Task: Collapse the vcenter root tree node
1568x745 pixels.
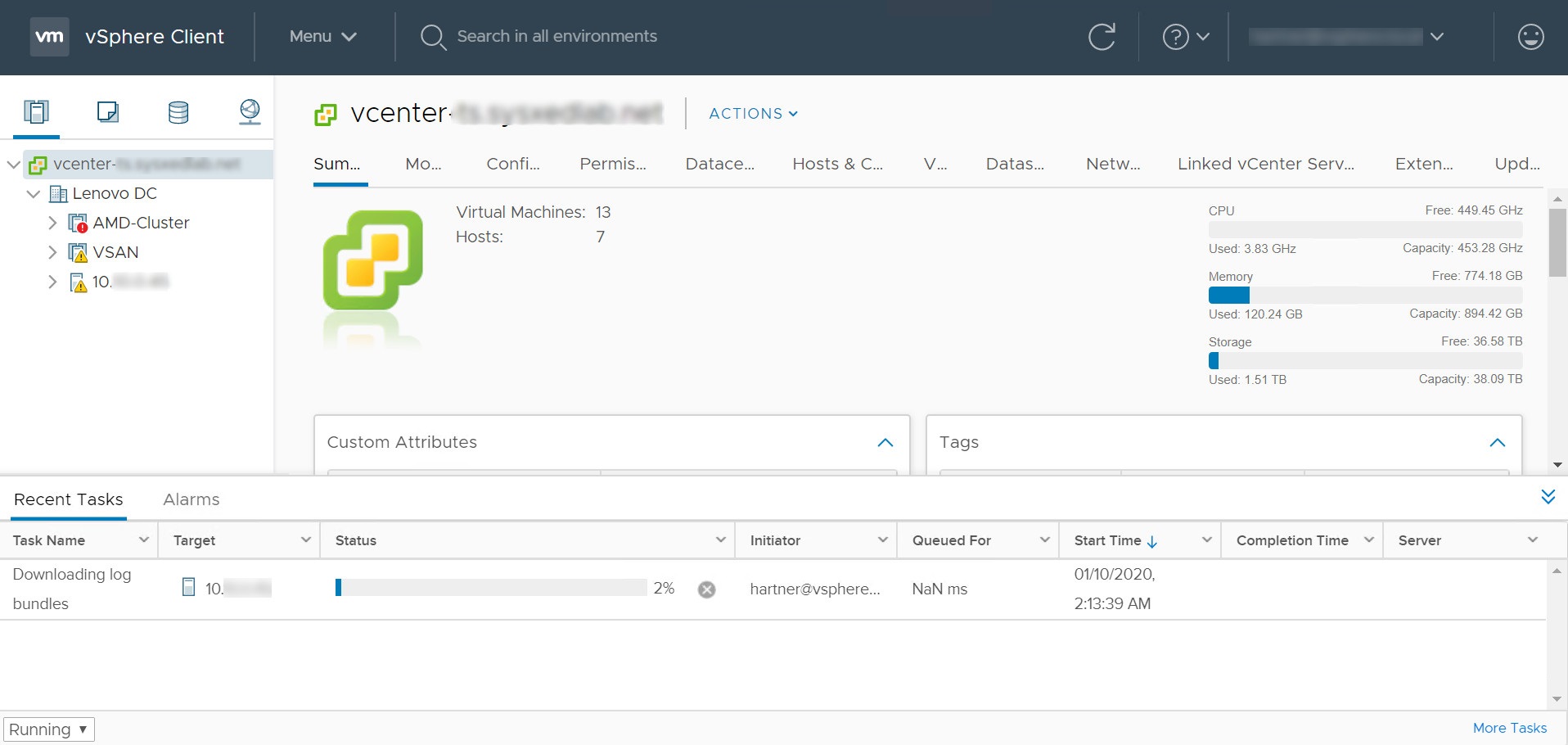Action: pos(13,164)
